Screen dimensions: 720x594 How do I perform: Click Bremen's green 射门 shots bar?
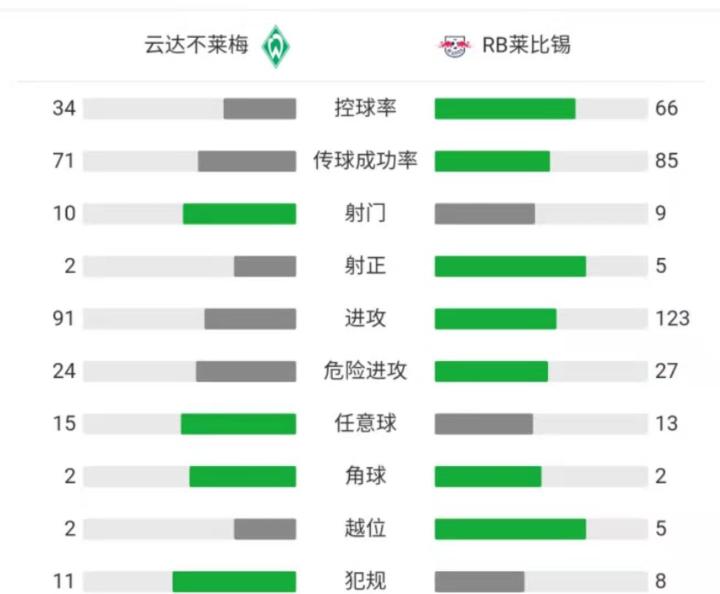[239, 213]
